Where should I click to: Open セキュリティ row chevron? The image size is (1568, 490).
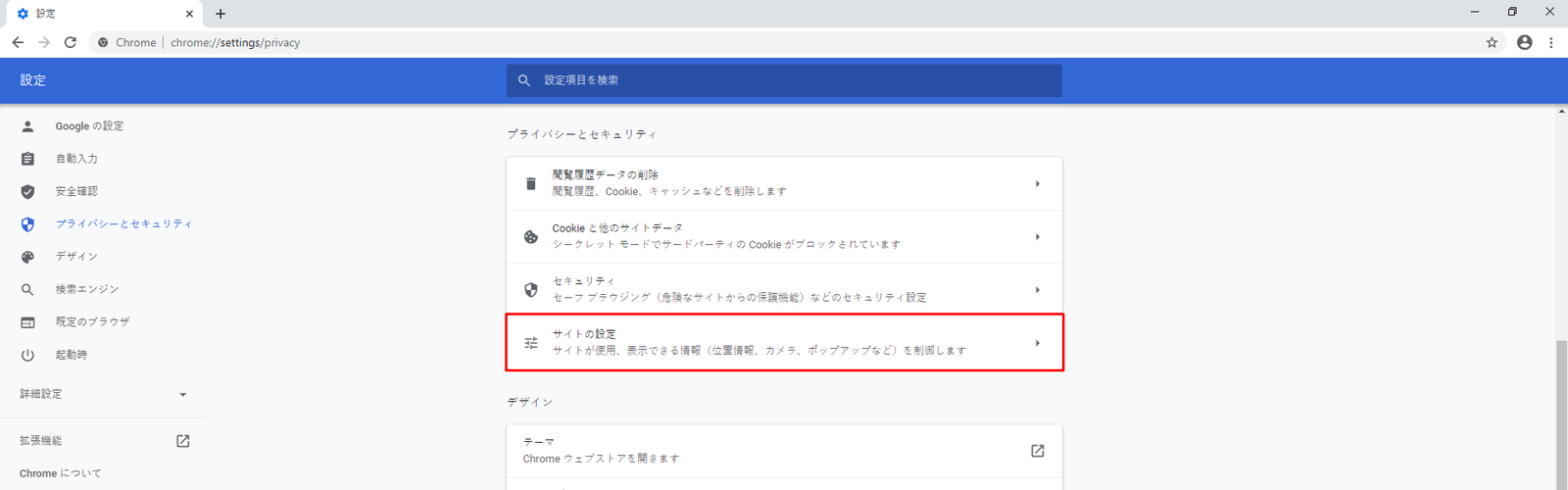click(x=1037, y=290)
